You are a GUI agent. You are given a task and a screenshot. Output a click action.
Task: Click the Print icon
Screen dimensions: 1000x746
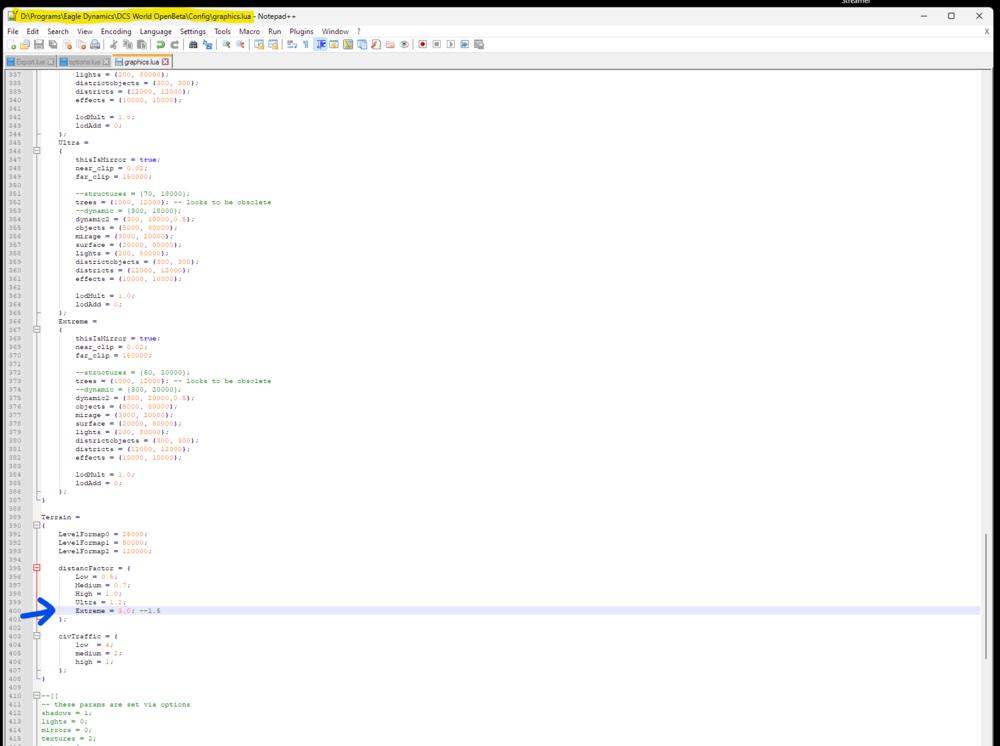point(95,44)
